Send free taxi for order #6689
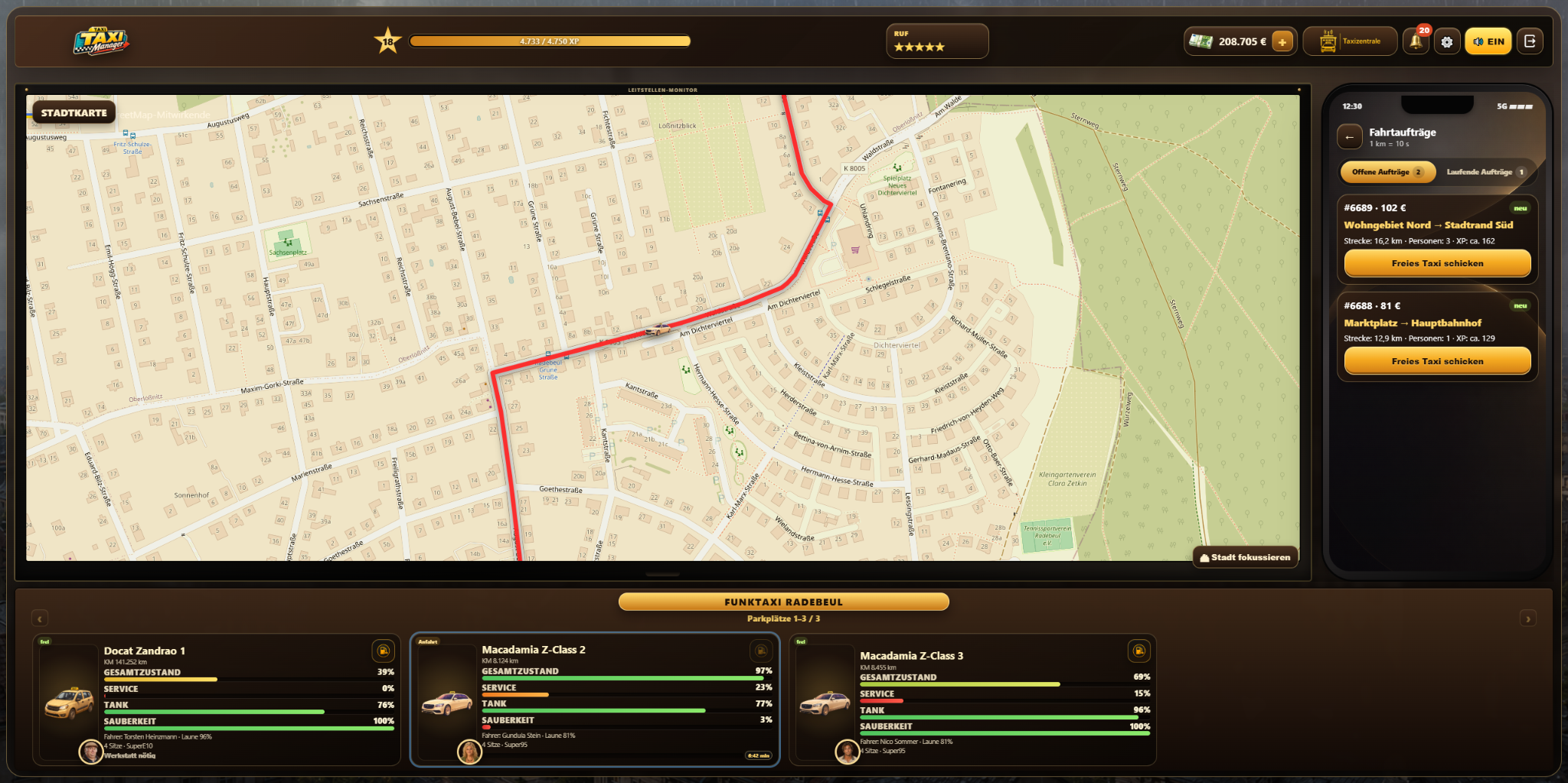 (1437, 263)
